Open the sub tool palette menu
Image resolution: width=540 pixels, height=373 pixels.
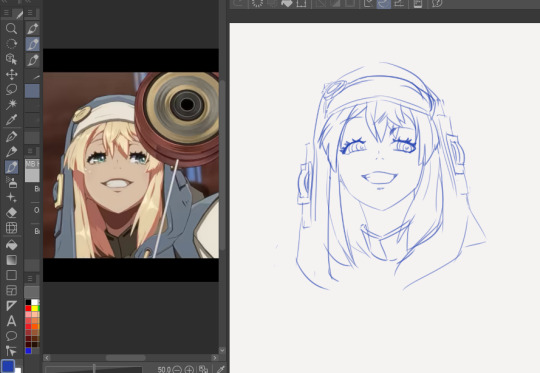coord(30,13)
